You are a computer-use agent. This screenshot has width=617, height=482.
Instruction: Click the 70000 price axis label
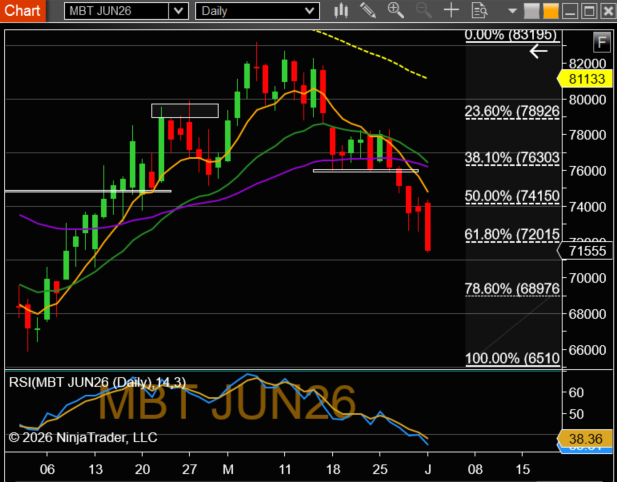(x=587, y=278)
